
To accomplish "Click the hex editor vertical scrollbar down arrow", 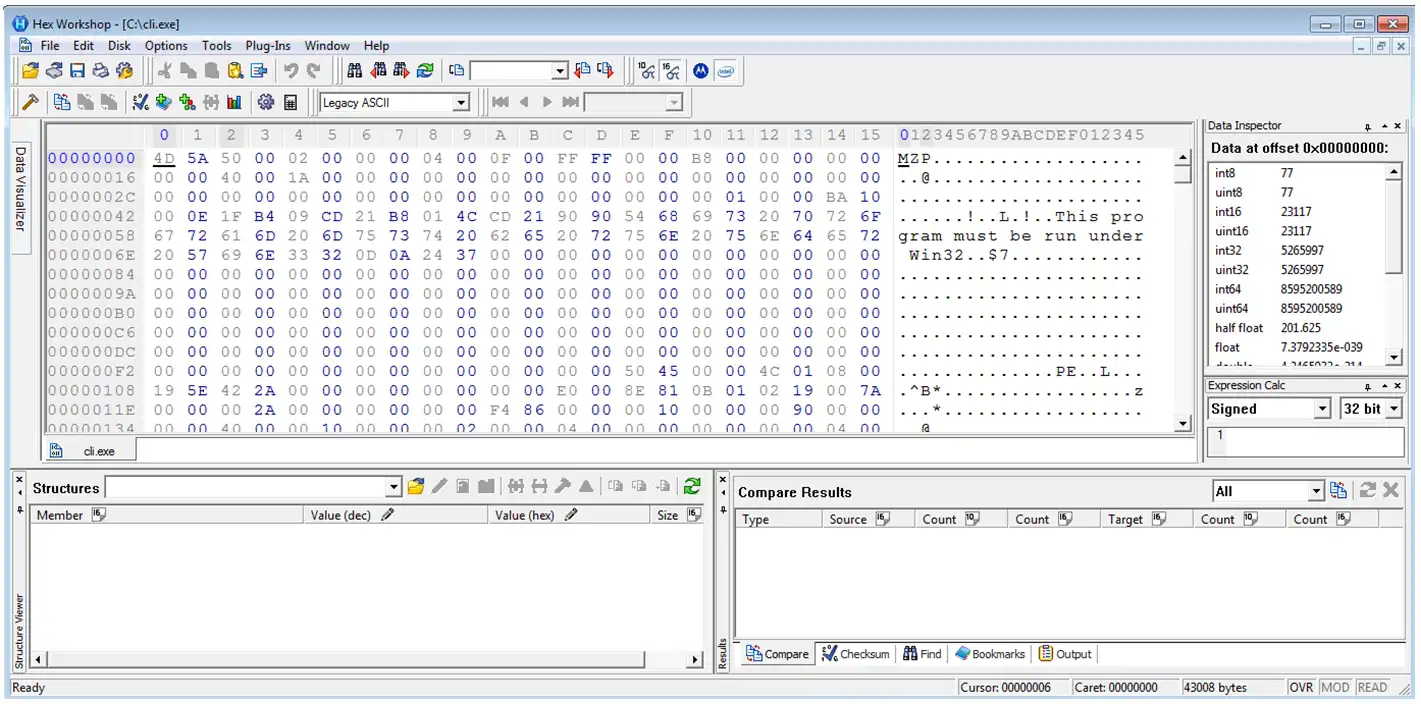I will tap(1183, 424).
